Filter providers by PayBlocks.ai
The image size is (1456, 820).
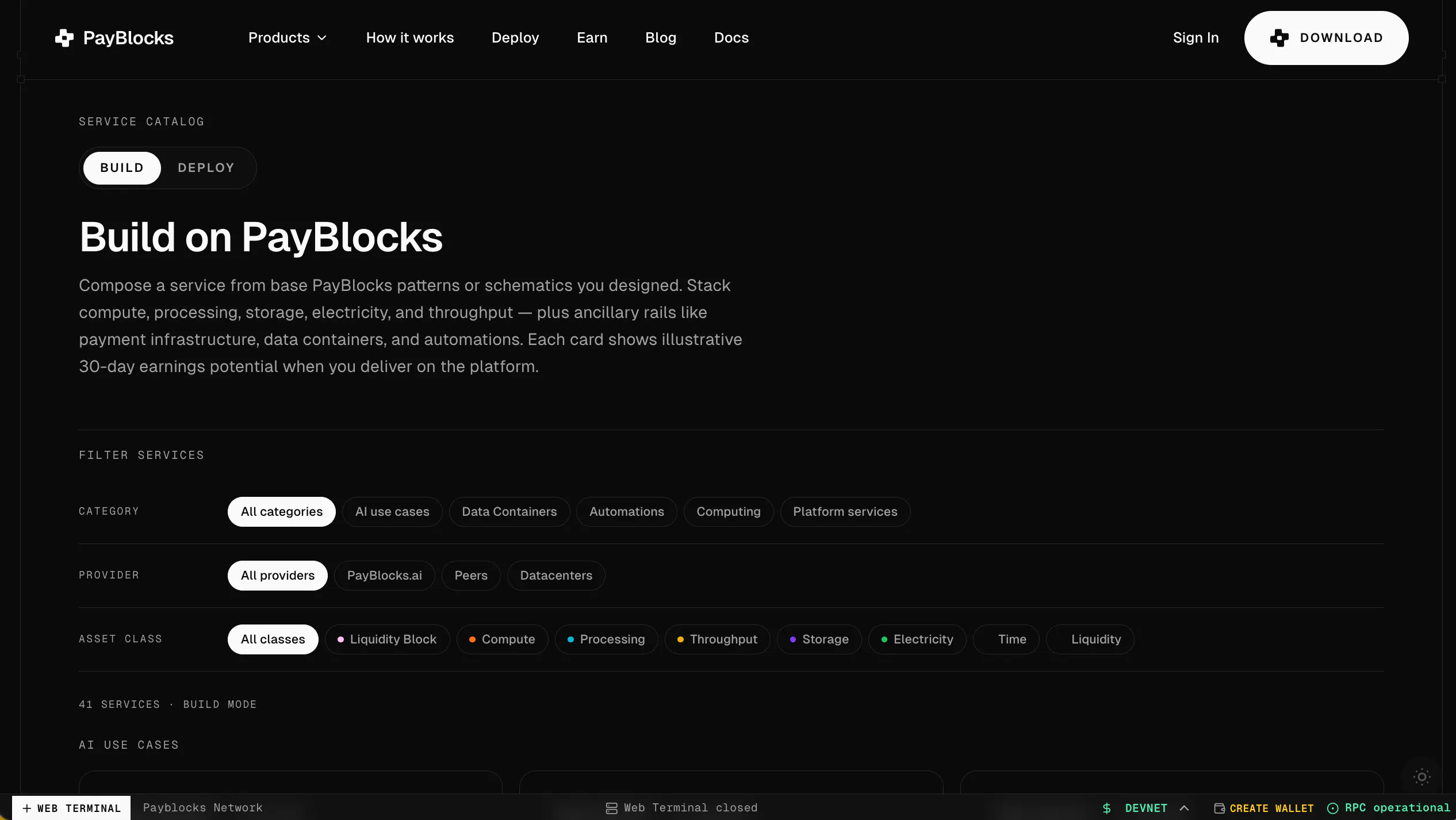coord(385,576)
